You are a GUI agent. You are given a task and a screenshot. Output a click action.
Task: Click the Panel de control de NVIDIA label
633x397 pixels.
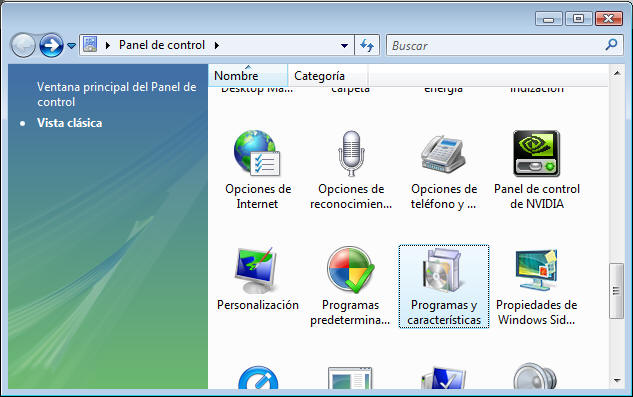(x=537, y=196)
